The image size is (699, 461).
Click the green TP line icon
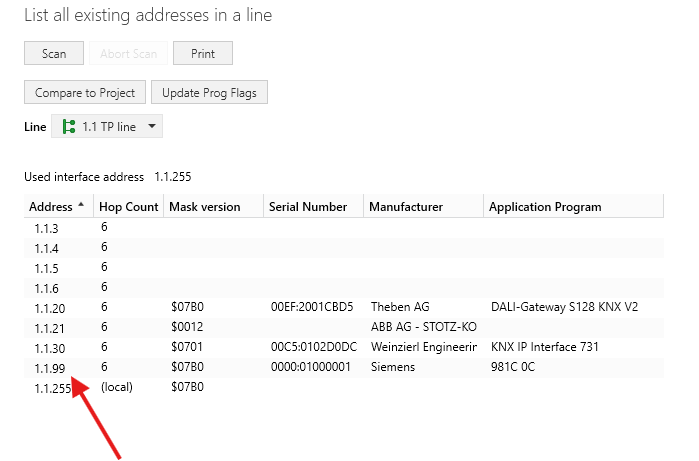(69, 127)
